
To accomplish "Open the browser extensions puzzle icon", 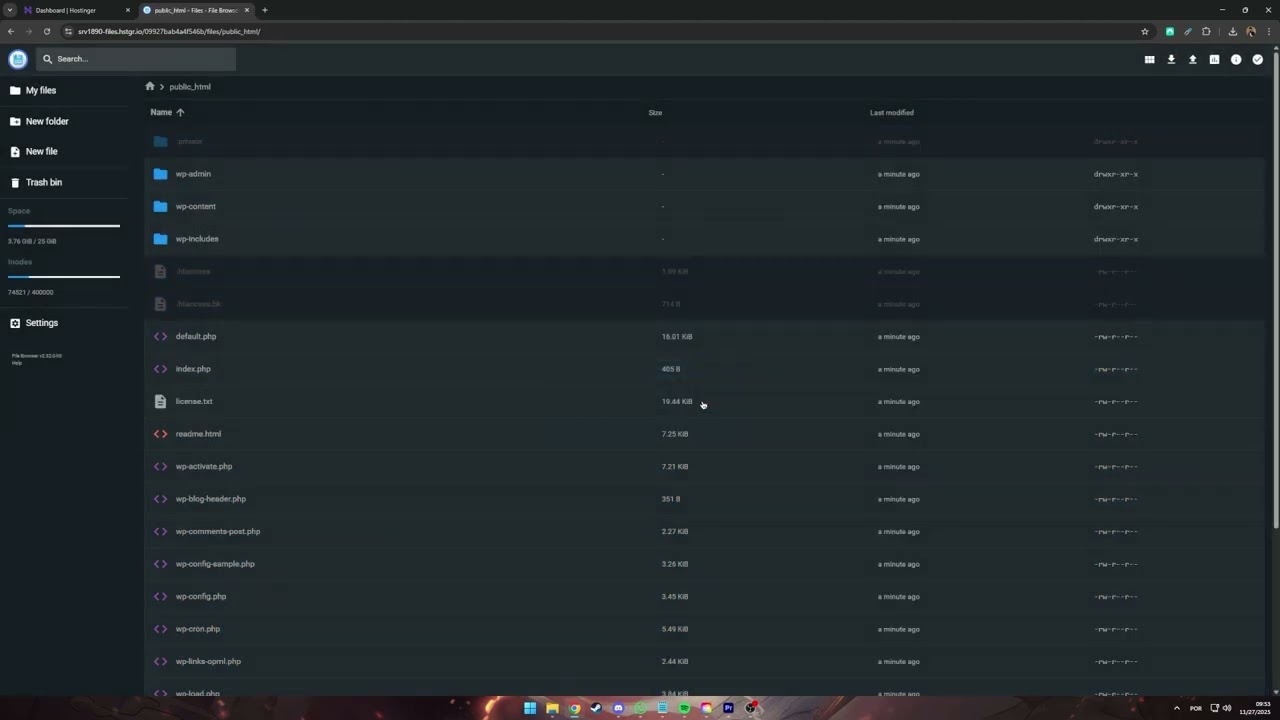I will pyautogui.click(x=1206, y=31).
